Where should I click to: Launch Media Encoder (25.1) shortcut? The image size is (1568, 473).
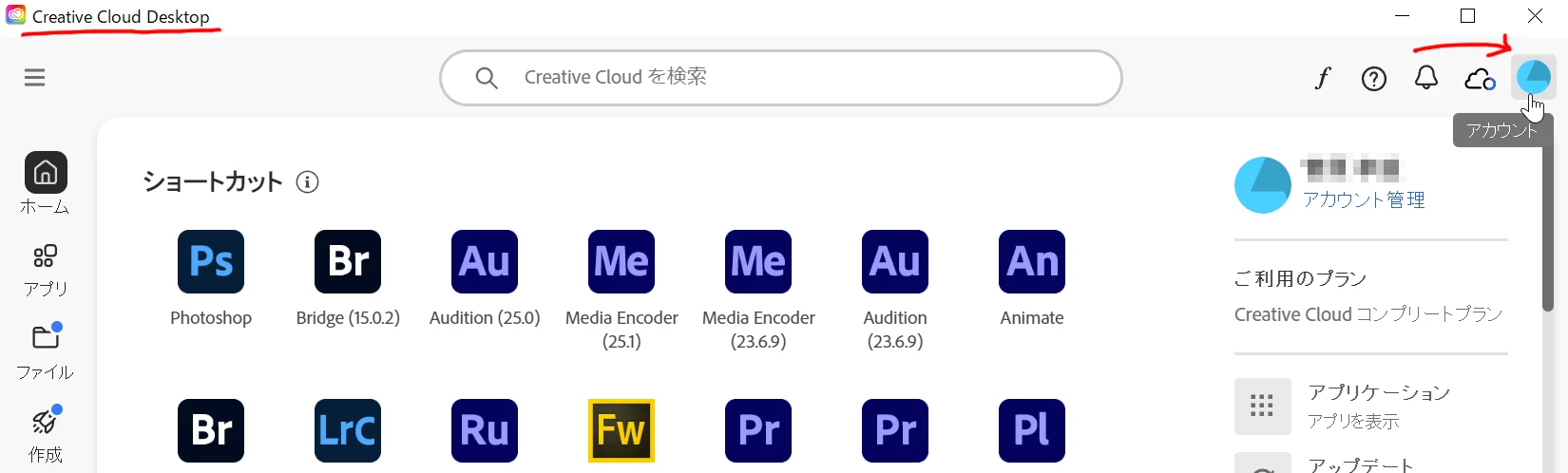pos(621,261)
